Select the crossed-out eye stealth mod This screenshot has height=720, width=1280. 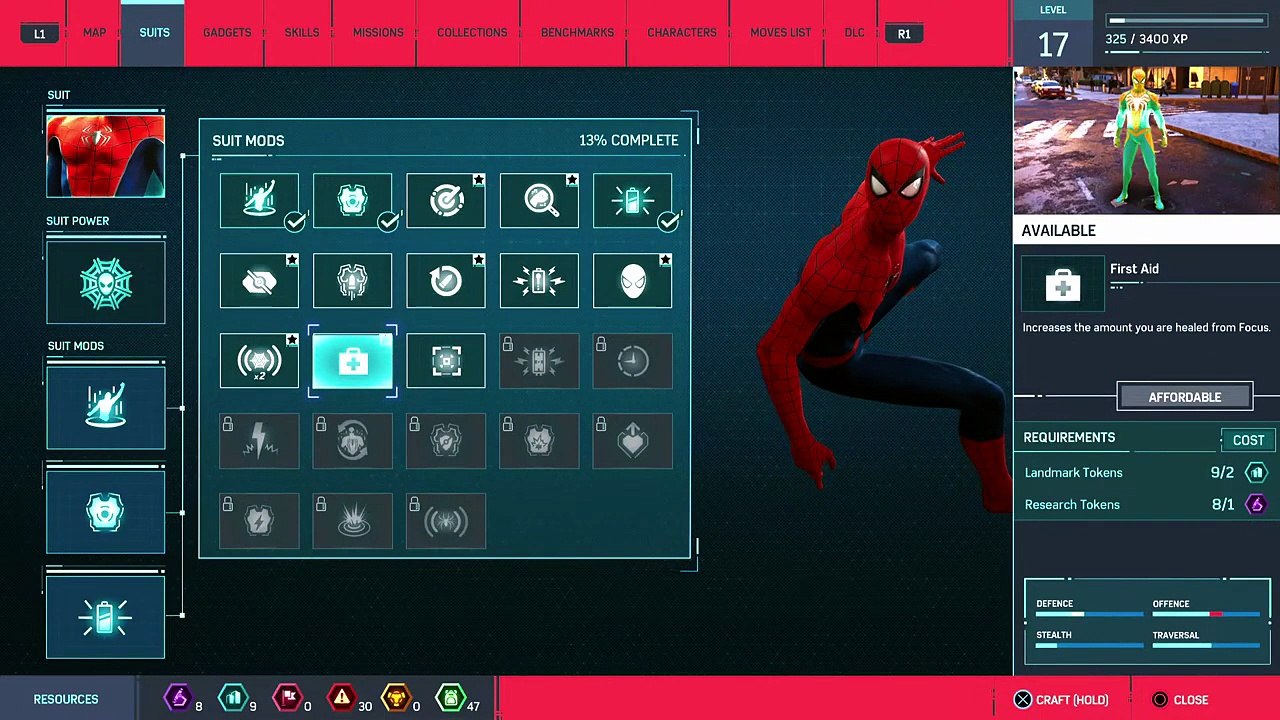pyautogui.click(x=259, y=281)
